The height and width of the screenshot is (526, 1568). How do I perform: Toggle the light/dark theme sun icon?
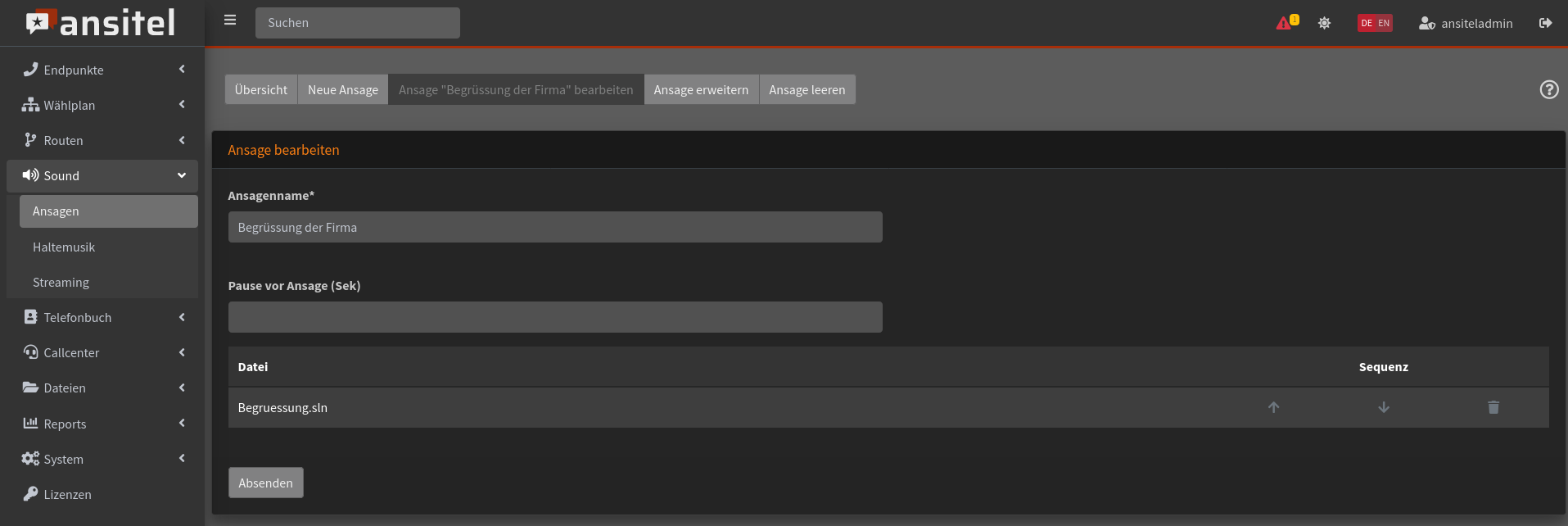click(x=1324, y=23)
